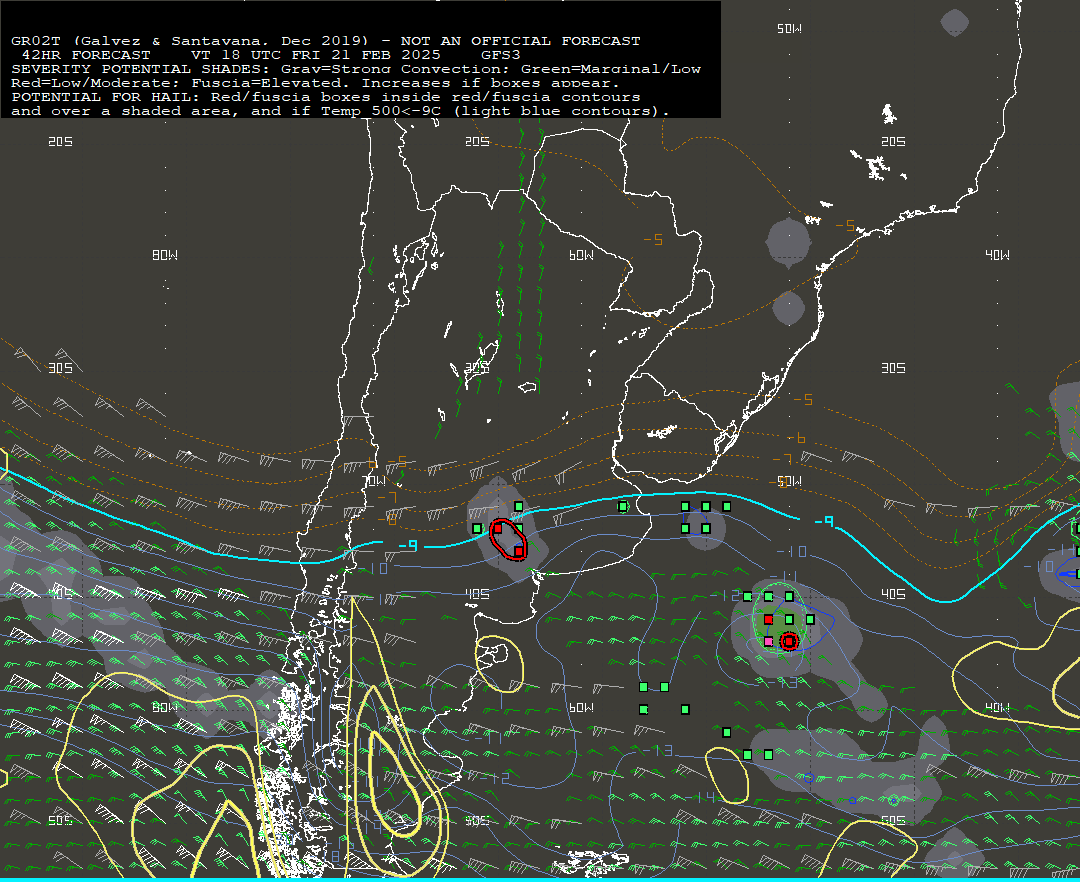Click yellow contour circling Valdés Peninsula
The height and width of the screenshot is (882, 1080).
(499, 664)
